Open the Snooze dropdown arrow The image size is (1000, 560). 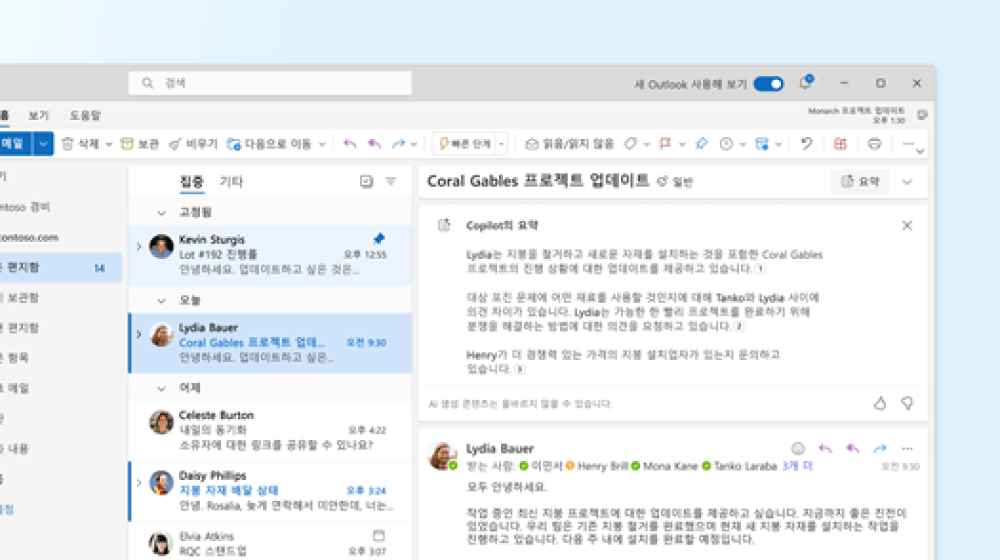(742, 144)
